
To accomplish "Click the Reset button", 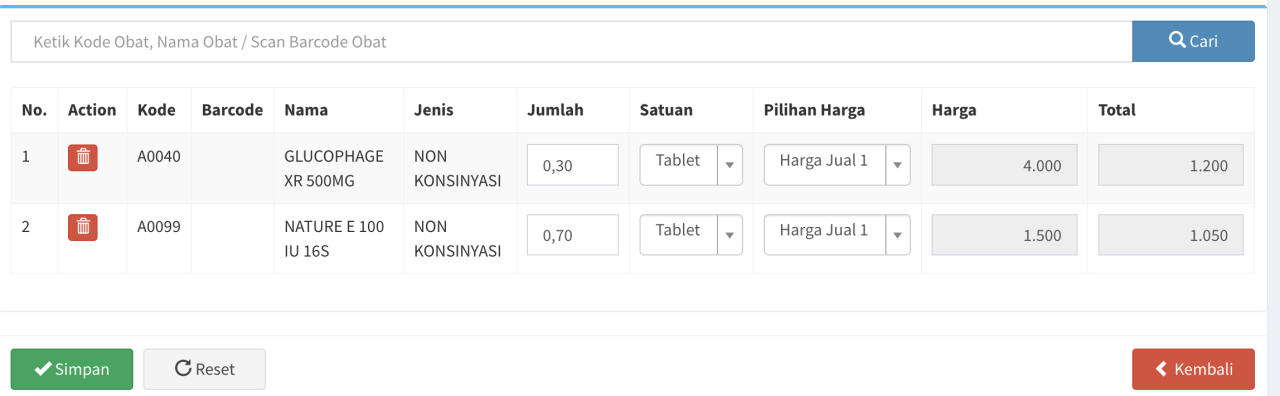I will coord(205,369).
